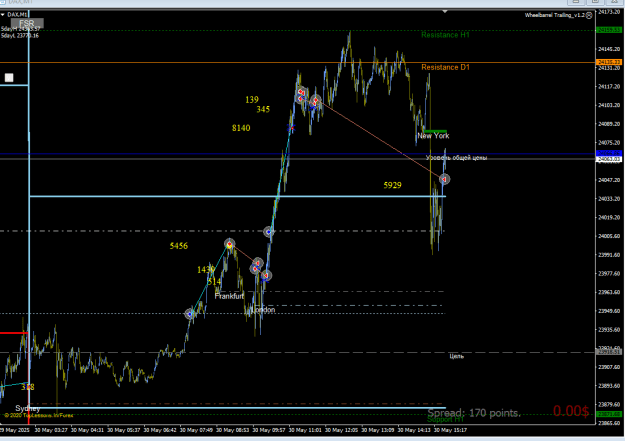Click the 24145.20 price on the scale

(x=609, y=49)
